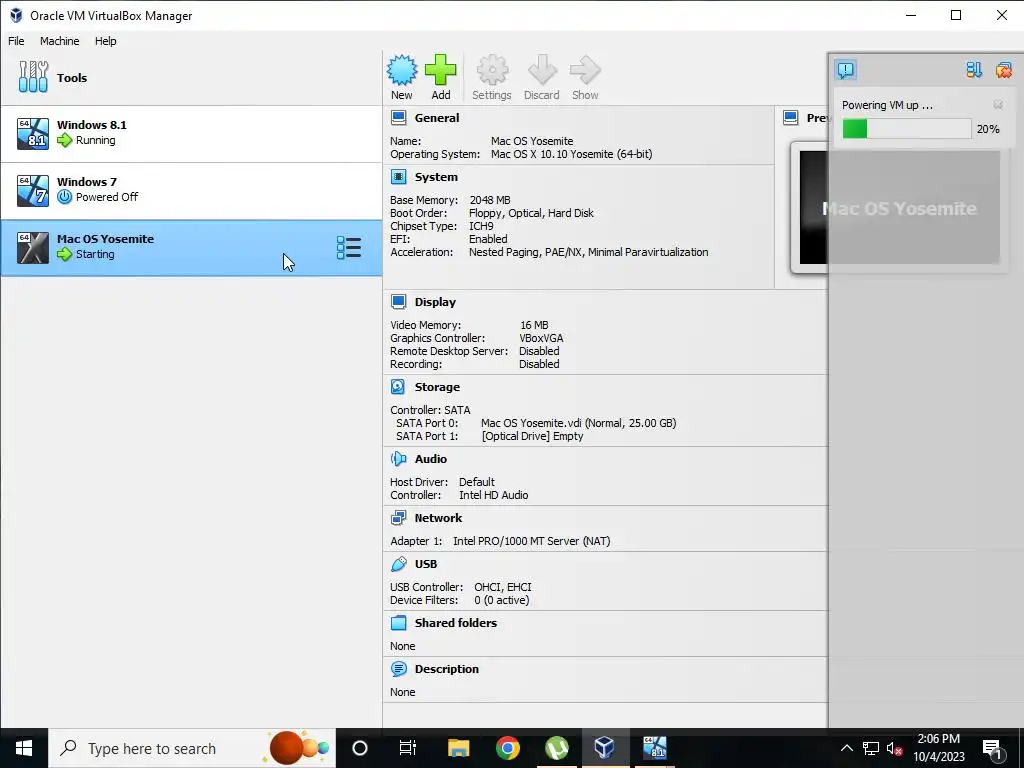Click the Audio section speaker icon

398,458
